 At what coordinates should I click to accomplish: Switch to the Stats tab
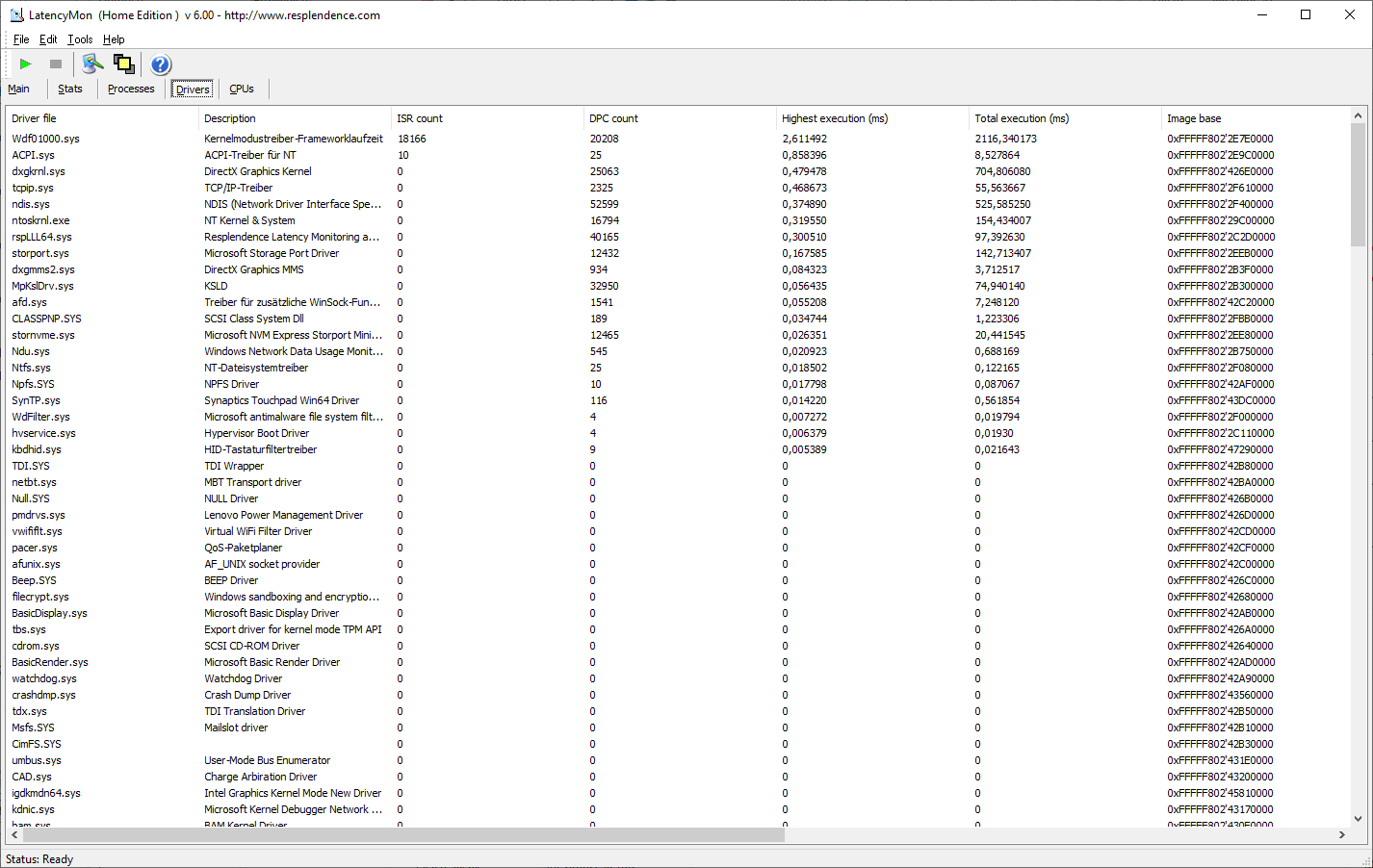point(70,89)
